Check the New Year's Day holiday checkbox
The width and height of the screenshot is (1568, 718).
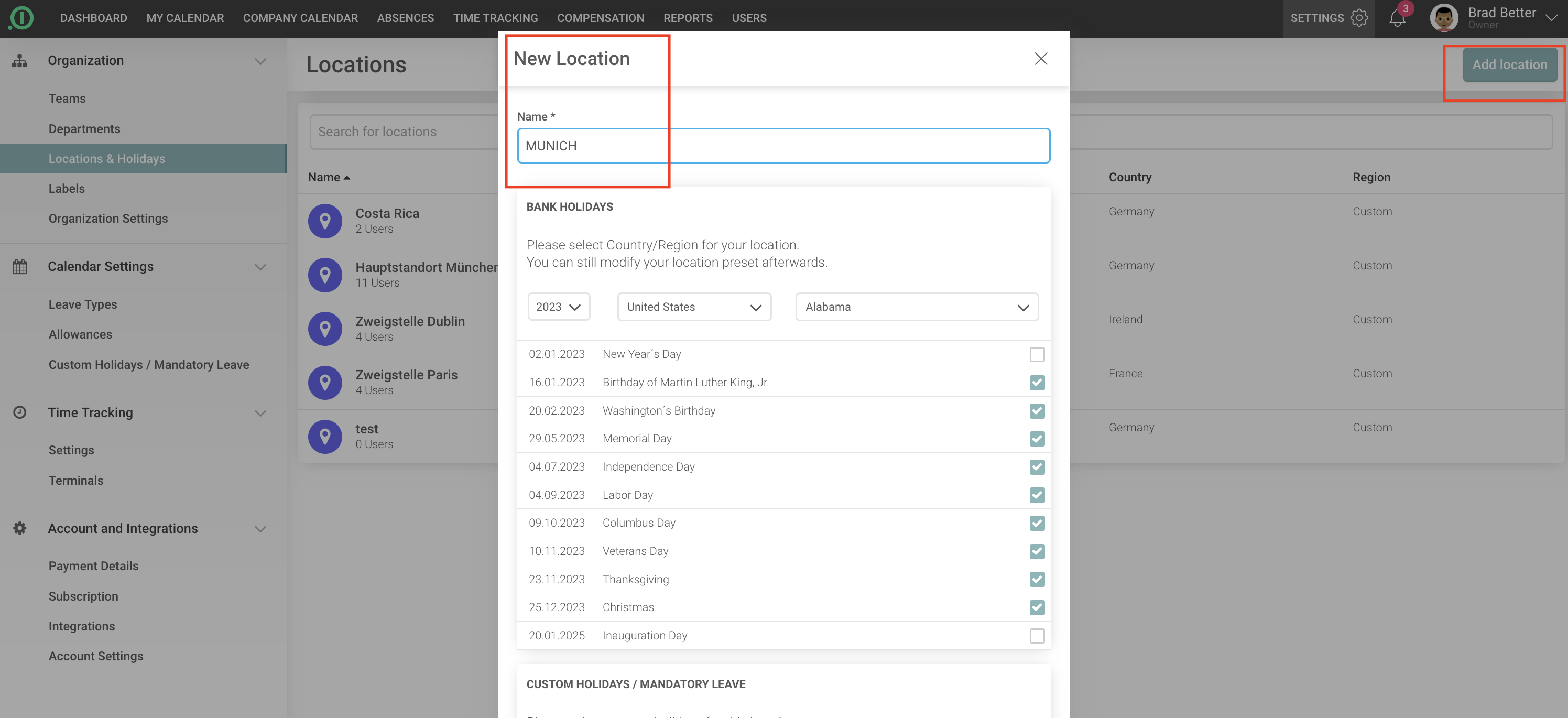tap(1037, 354)
